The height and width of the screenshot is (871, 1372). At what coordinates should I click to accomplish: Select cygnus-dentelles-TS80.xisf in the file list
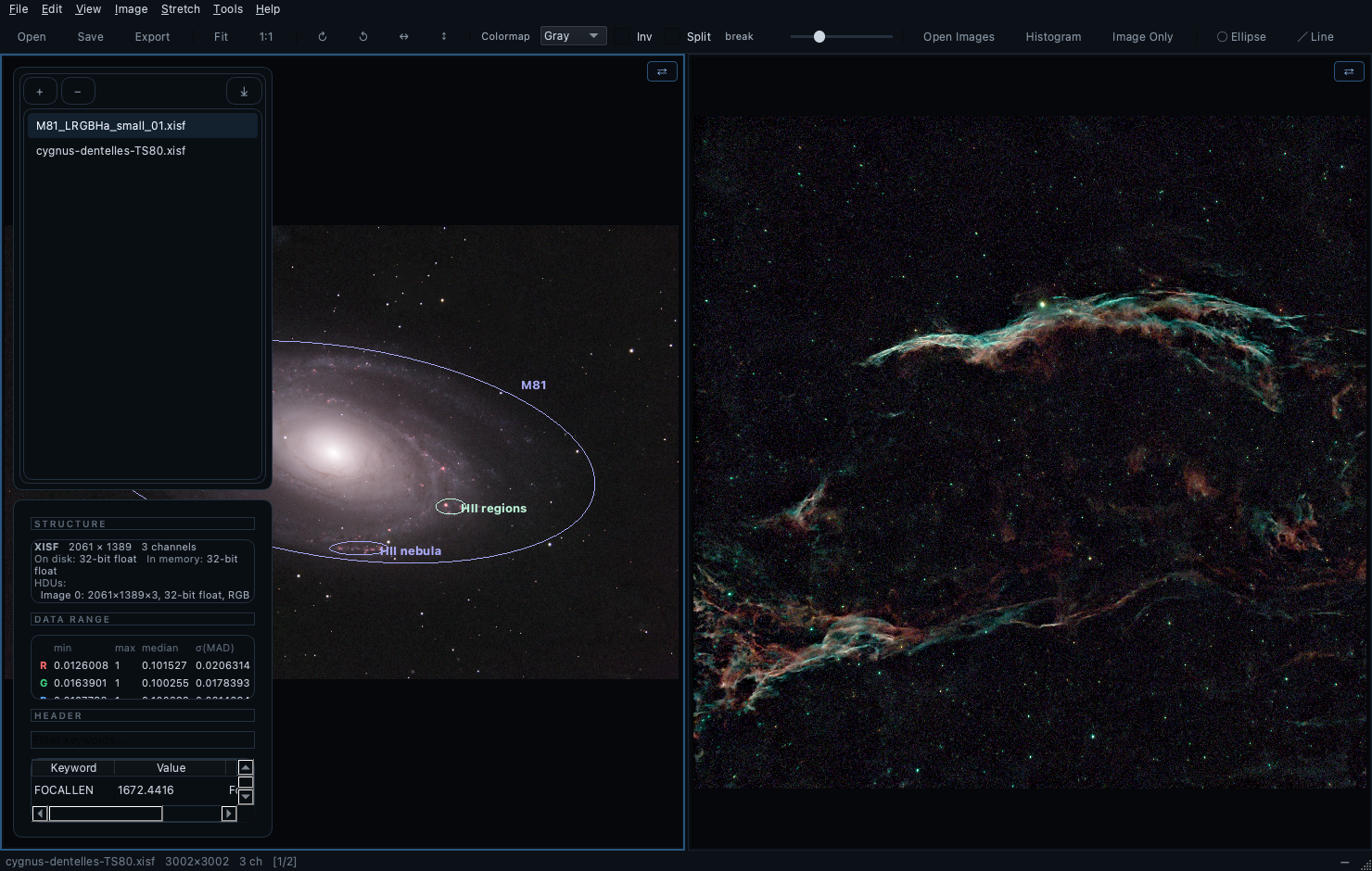click(x=143, y=150)
